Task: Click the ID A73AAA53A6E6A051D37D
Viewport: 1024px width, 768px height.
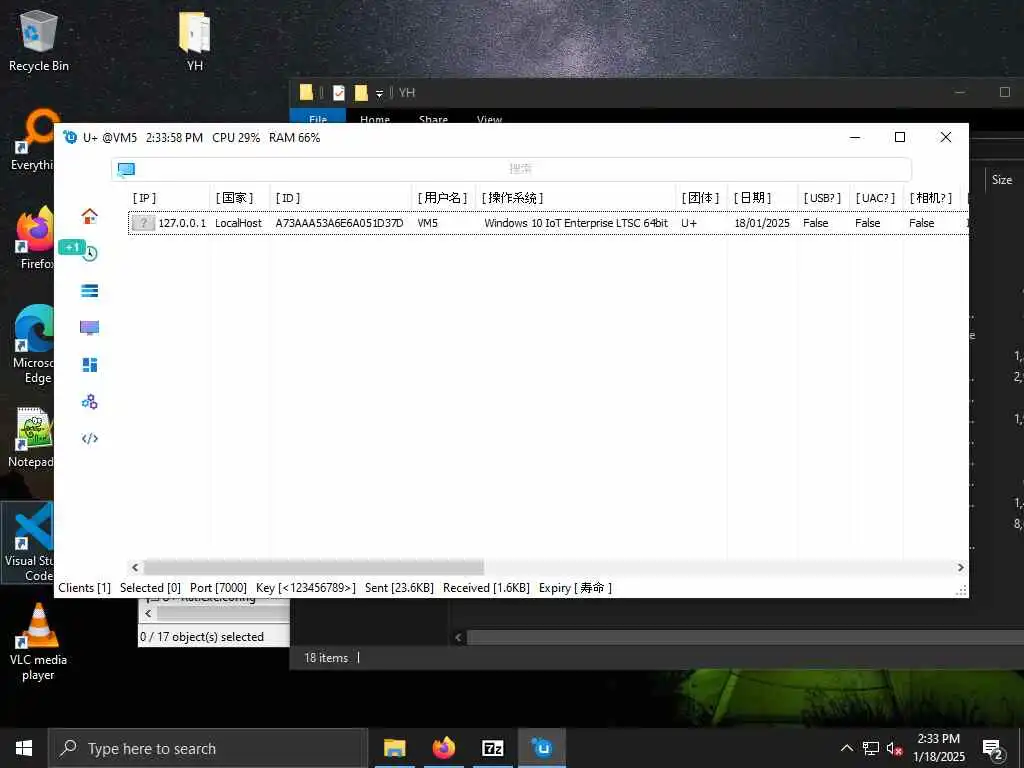Action: pos(339,223)
